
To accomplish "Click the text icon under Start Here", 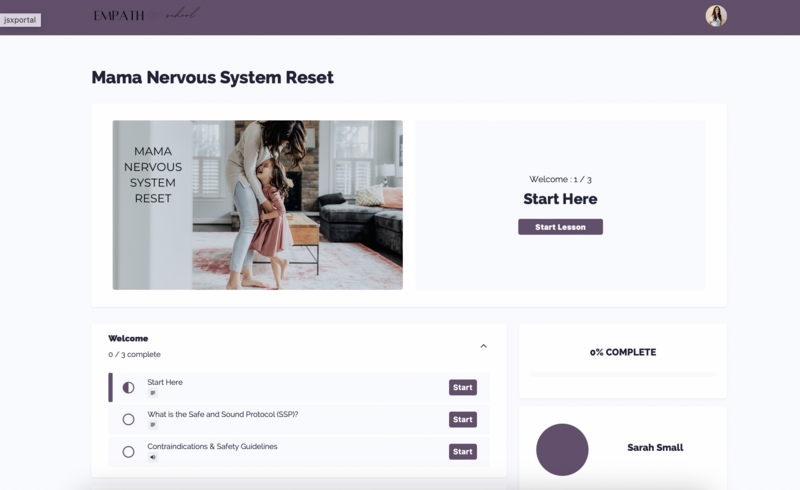I will coord(153,393).
